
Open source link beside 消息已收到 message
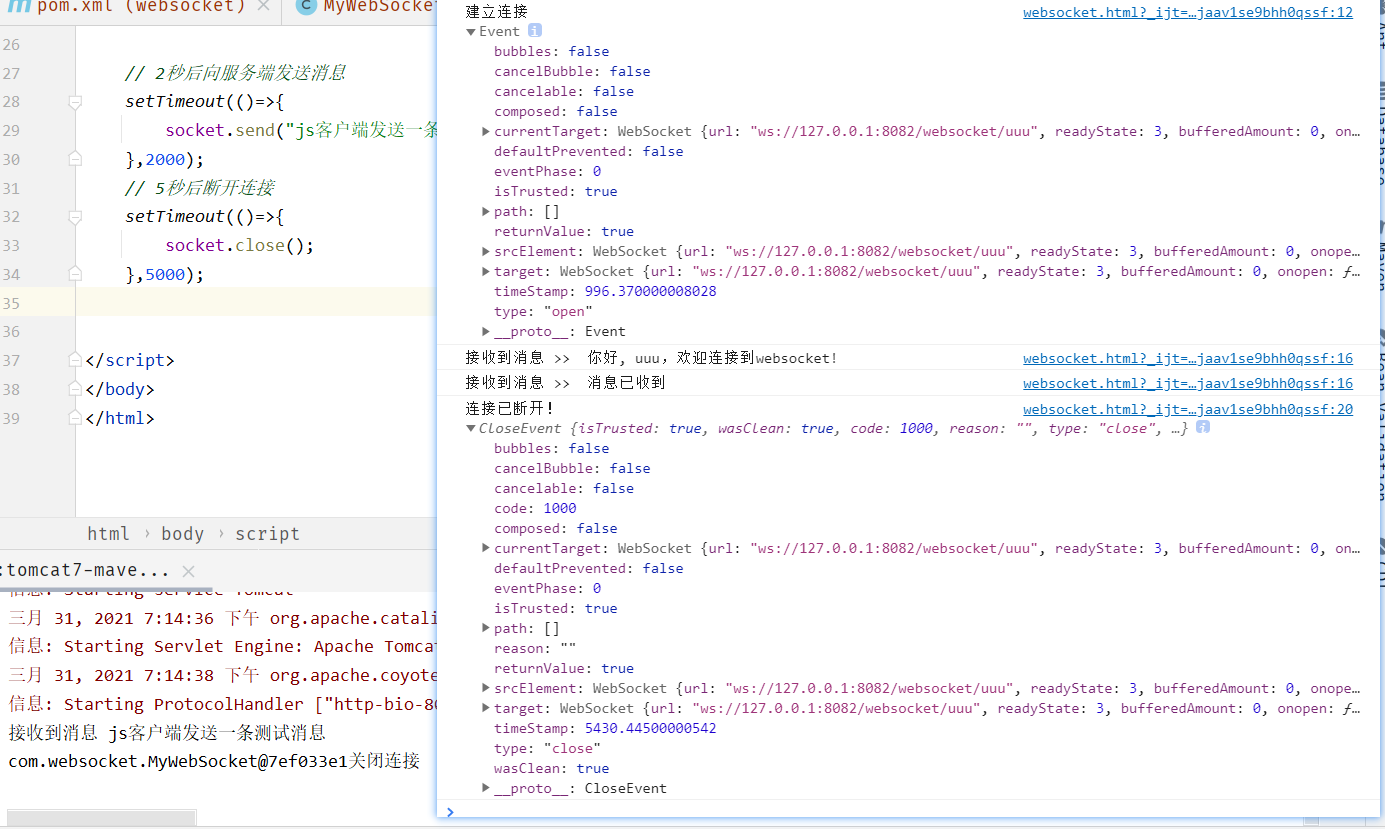pos(1188,383)
